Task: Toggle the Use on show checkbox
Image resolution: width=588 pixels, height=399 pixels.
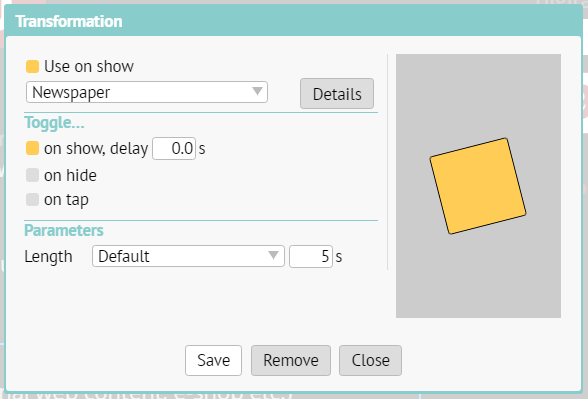Action: click(x=33, y=66)
